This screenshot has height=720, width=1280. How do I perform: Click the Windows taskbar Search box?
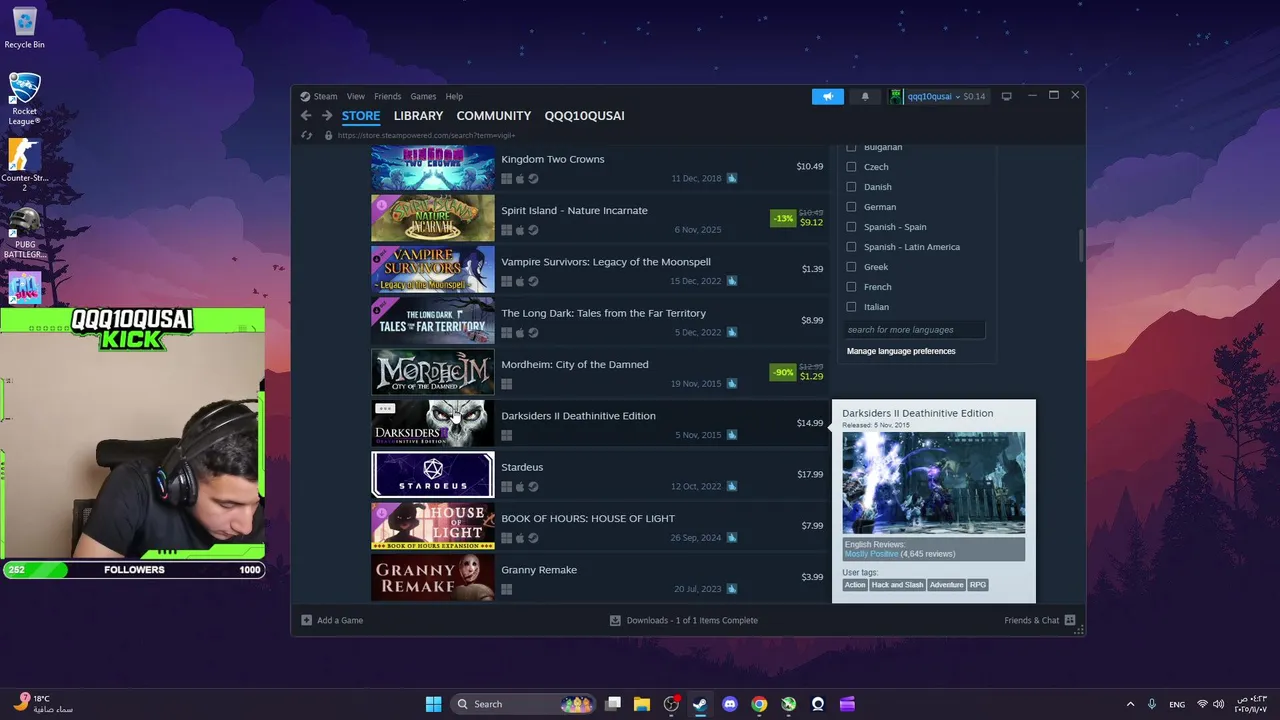[x=523, y=704]
